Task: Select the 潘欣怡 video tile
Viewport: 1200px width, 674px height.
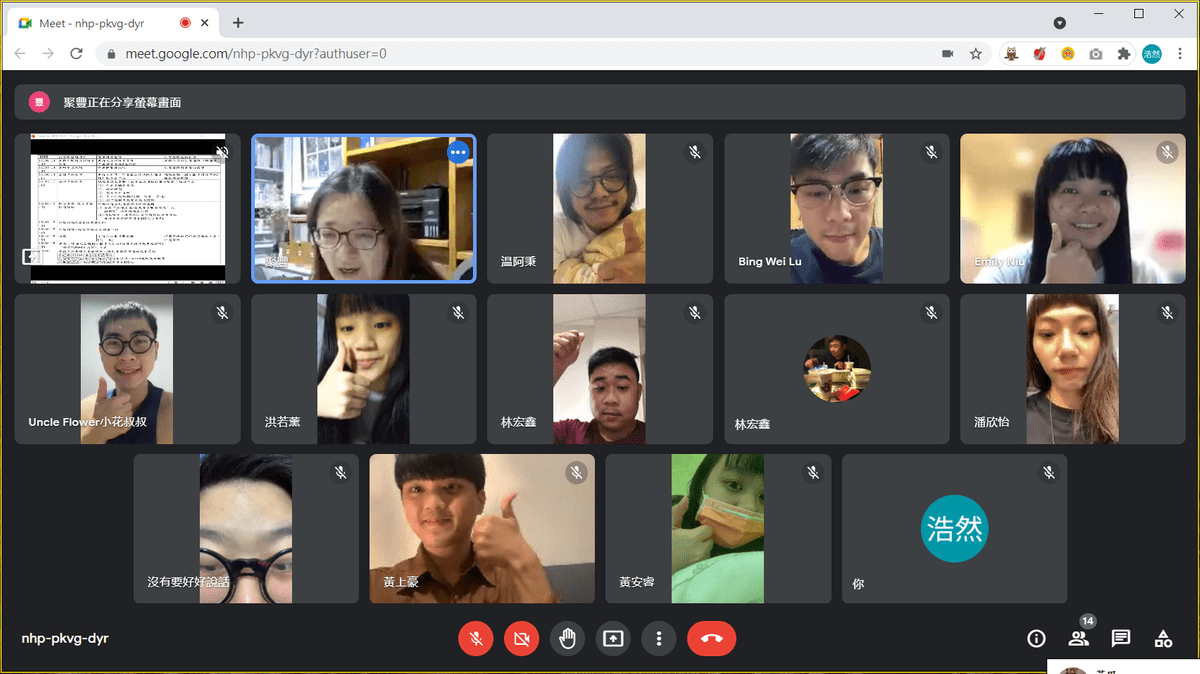Action: 1073,369
